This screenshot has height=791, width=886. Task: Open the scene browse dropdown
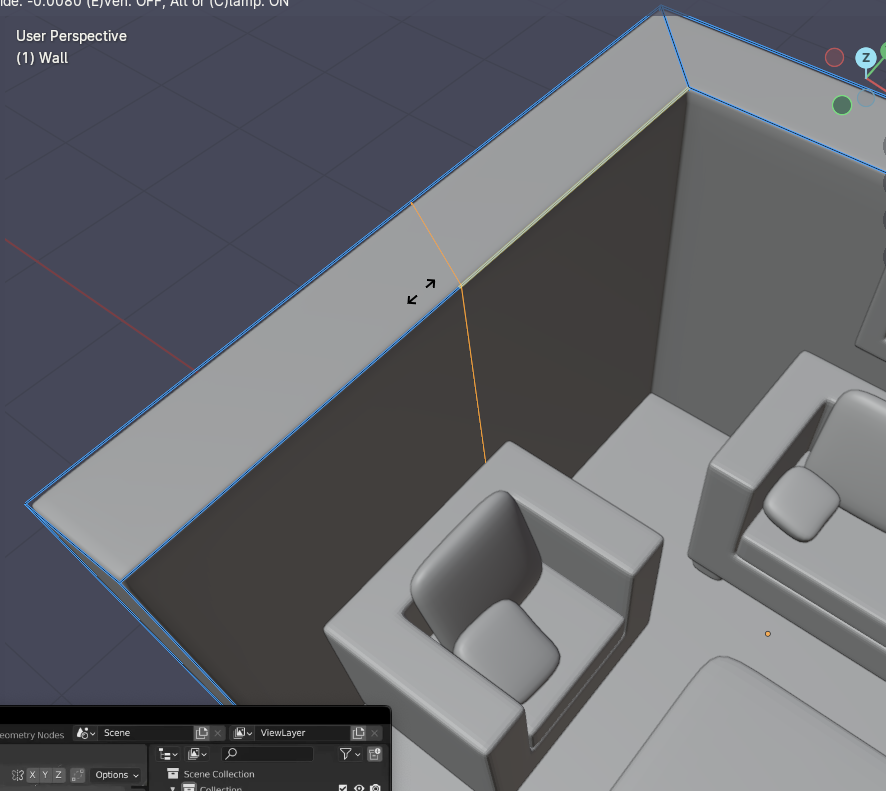[85, 733]
